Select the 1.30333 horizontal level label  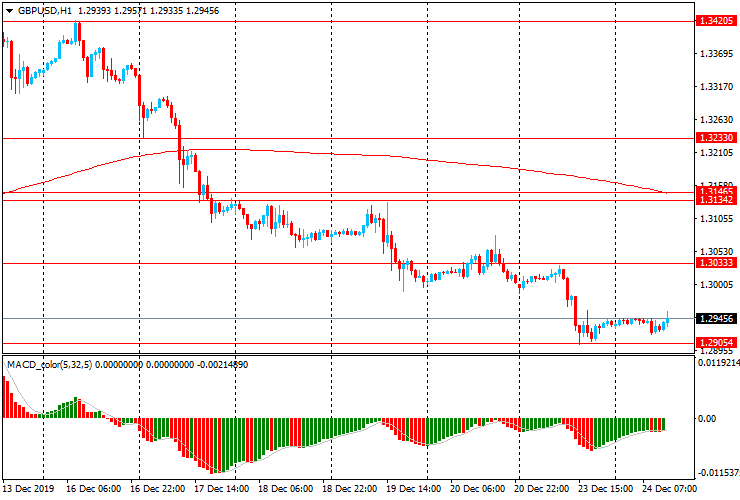coord(716,263)
